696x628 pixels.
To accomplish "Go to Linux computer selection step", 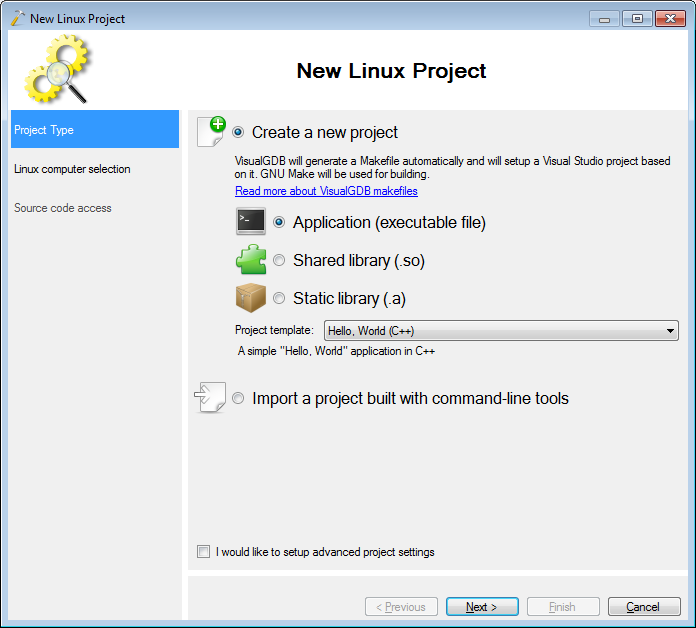I will (72, 169).
